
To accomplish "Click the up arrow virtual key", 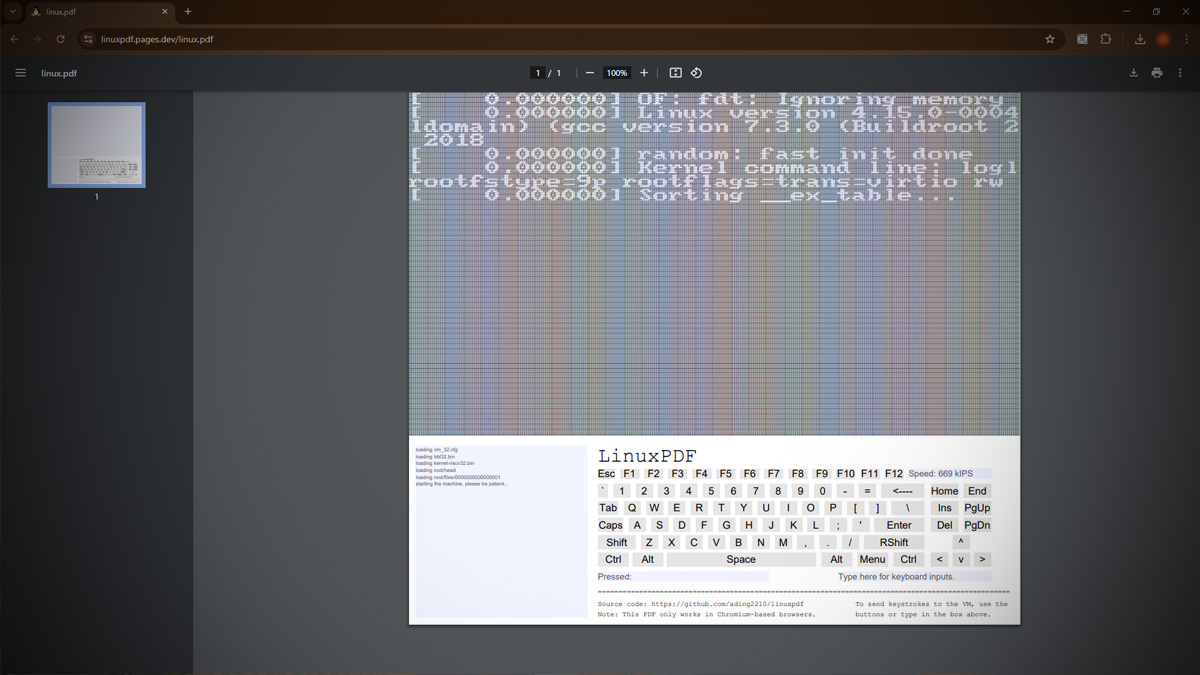I will (961, 542).
